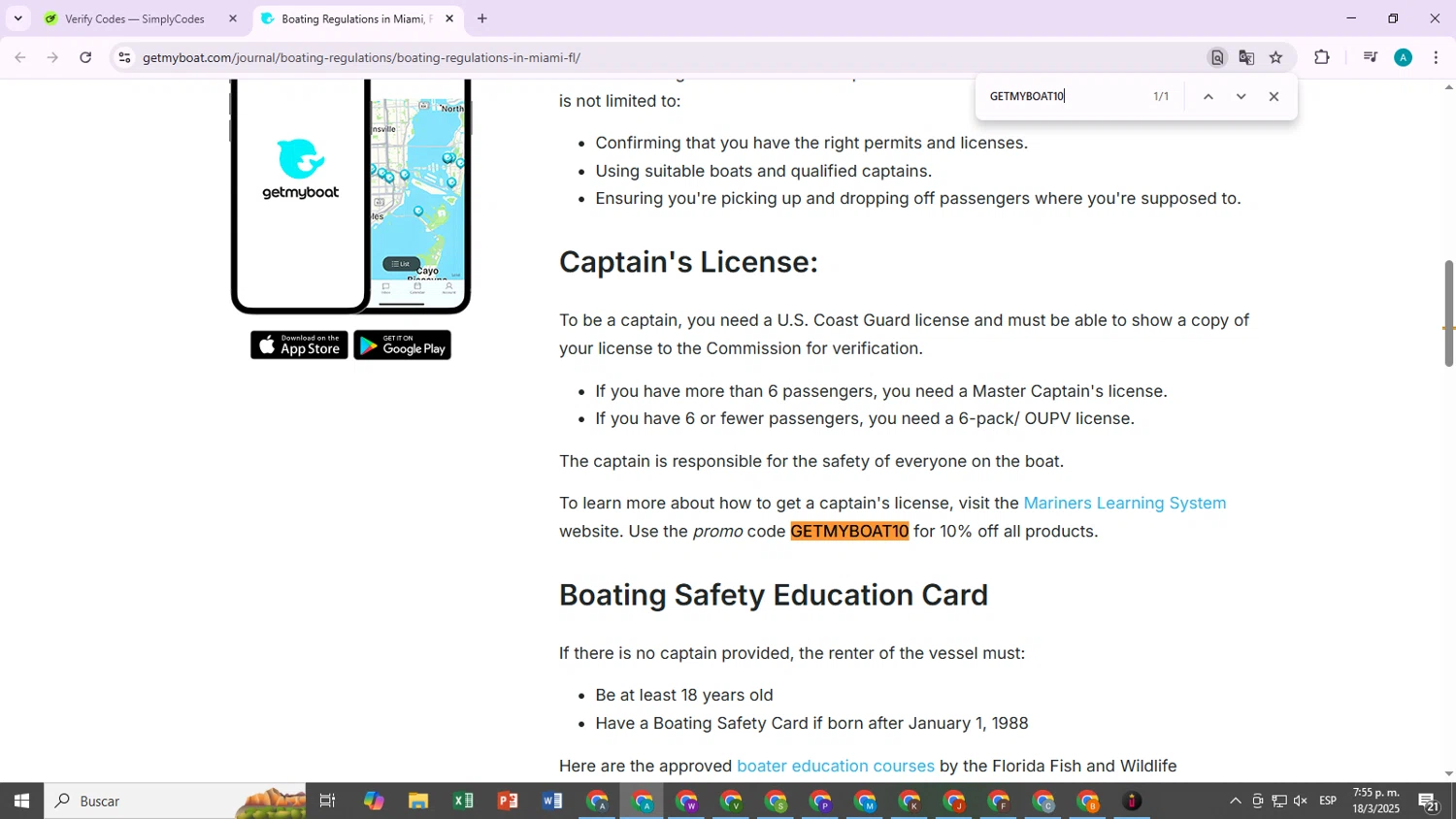
Task: Switch the ESP input language
Action: (1328, 802)
